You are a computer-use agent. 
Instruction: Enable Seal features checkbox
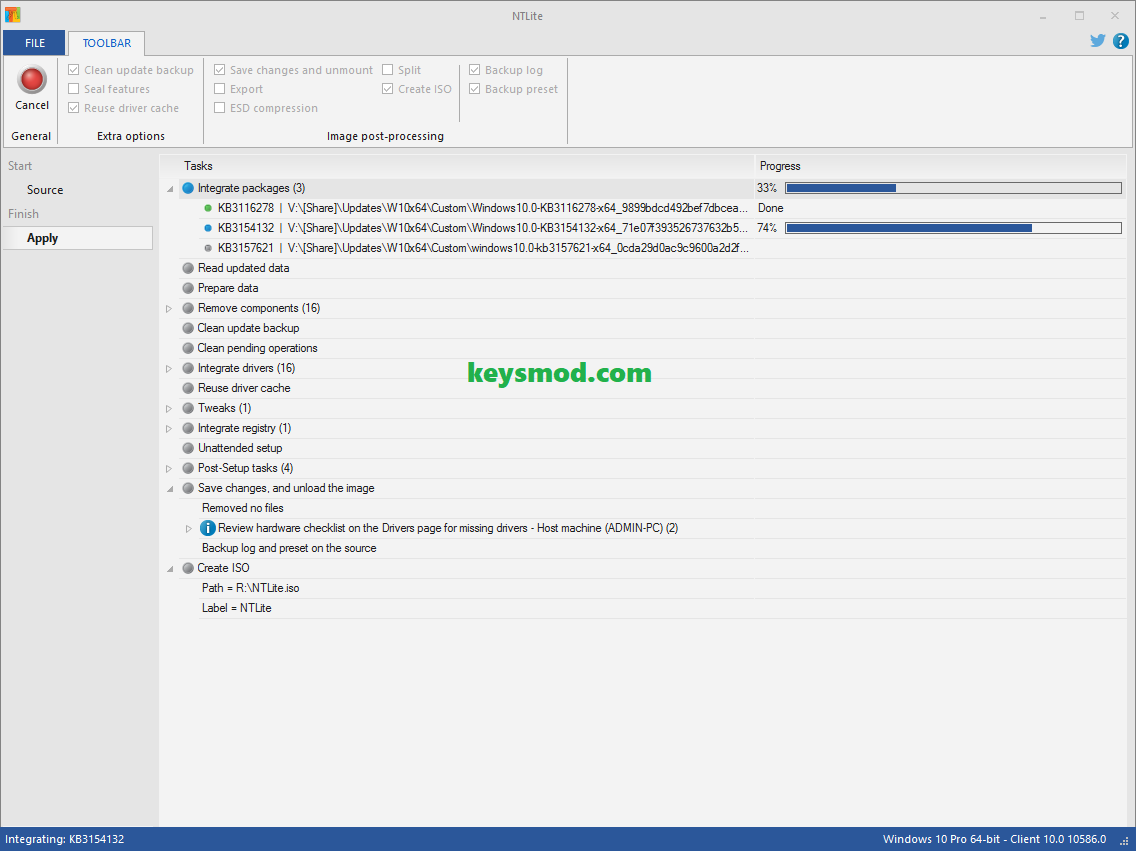pos(73,88)
